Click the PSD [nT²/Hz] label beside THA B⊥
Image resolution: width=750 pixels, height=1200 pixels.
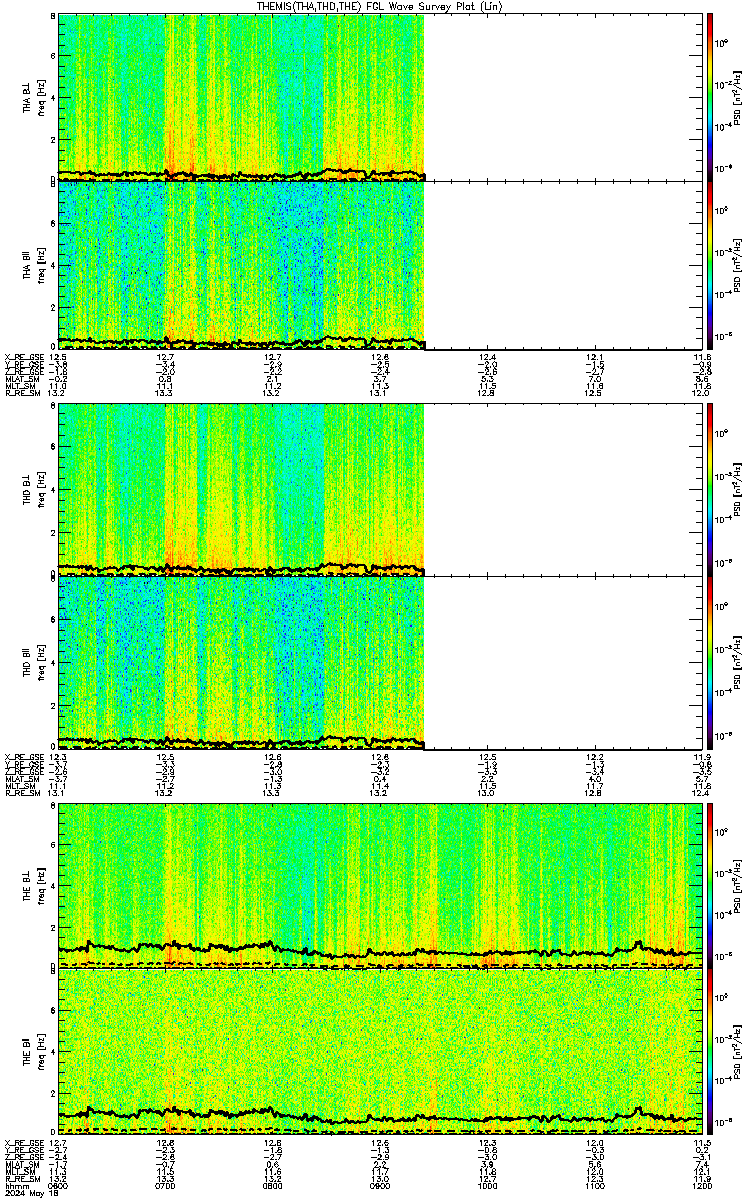[736, 97]
